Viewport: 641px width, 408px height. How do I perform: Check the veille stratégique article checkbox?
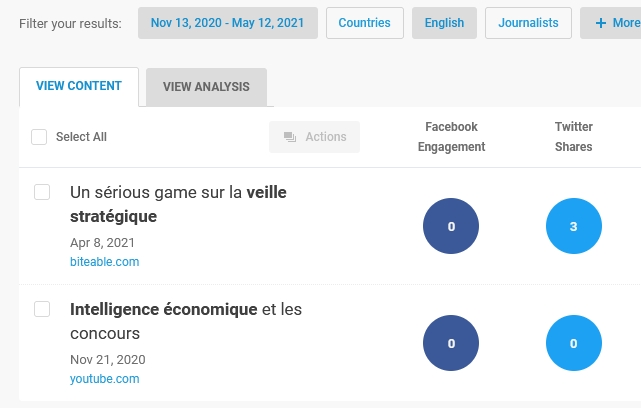(42, 192)
